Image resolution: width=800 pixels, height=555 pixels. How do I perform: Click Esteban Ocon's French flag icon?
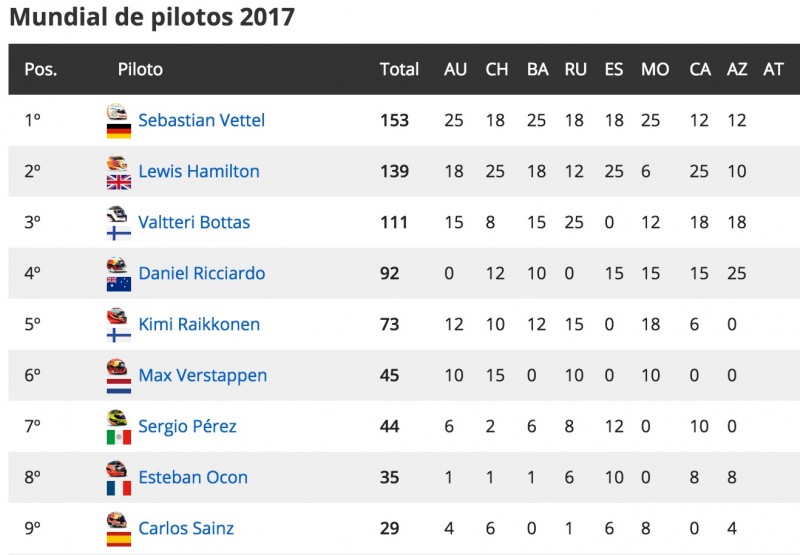pyautogui.click(x=119, y=488)
